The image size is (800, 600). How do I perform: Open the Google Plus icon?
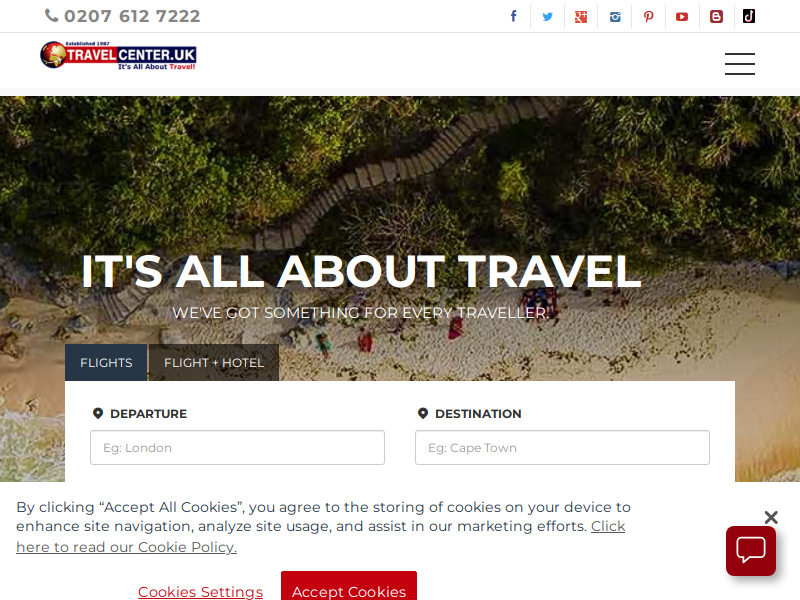click(581, 17)
